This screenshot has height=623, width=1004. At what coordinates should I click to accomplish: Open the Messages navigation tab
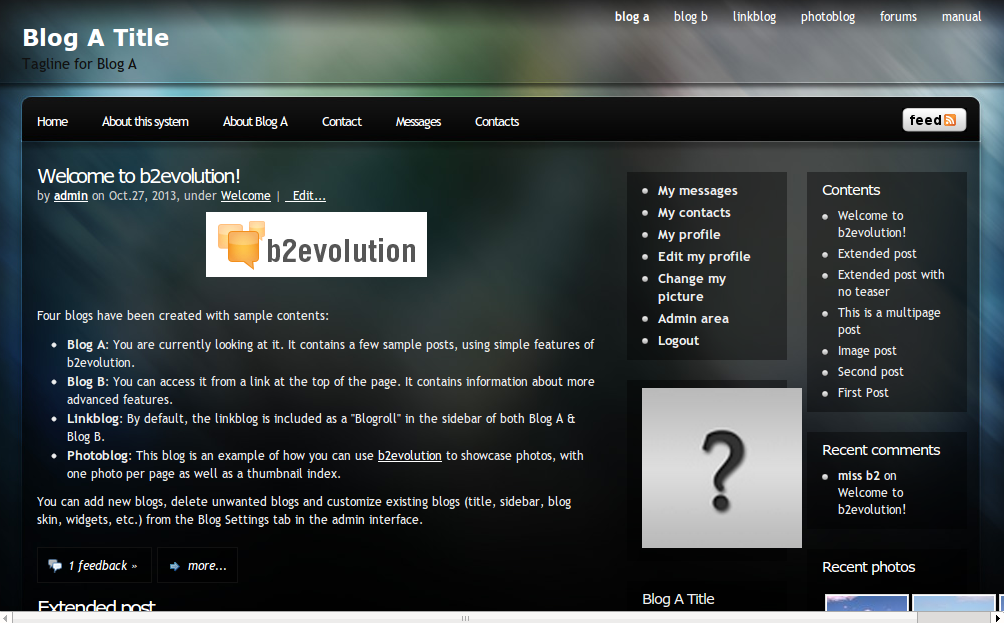click(x=418, y=122)
